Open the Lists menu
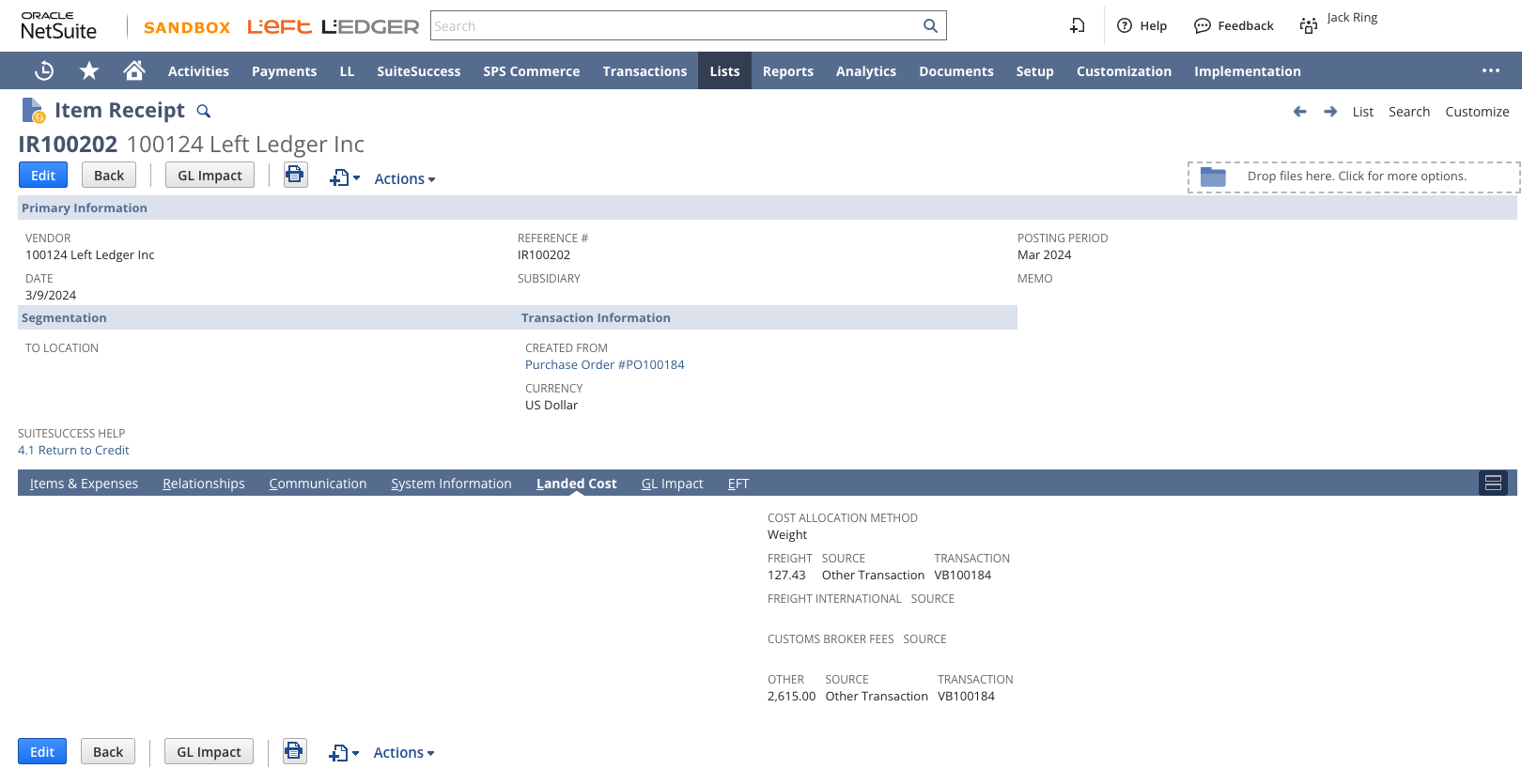 (x=724, y=71)
